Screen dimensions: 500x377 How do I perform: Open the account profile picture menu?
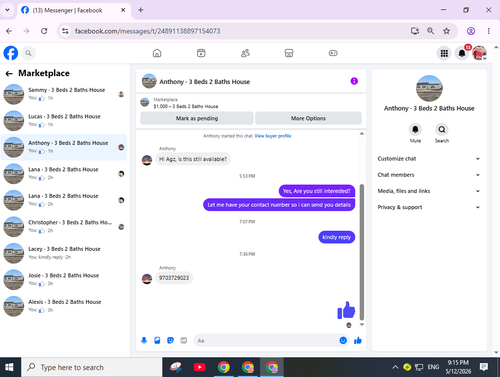pyautogui.click(x=479, y=53)
